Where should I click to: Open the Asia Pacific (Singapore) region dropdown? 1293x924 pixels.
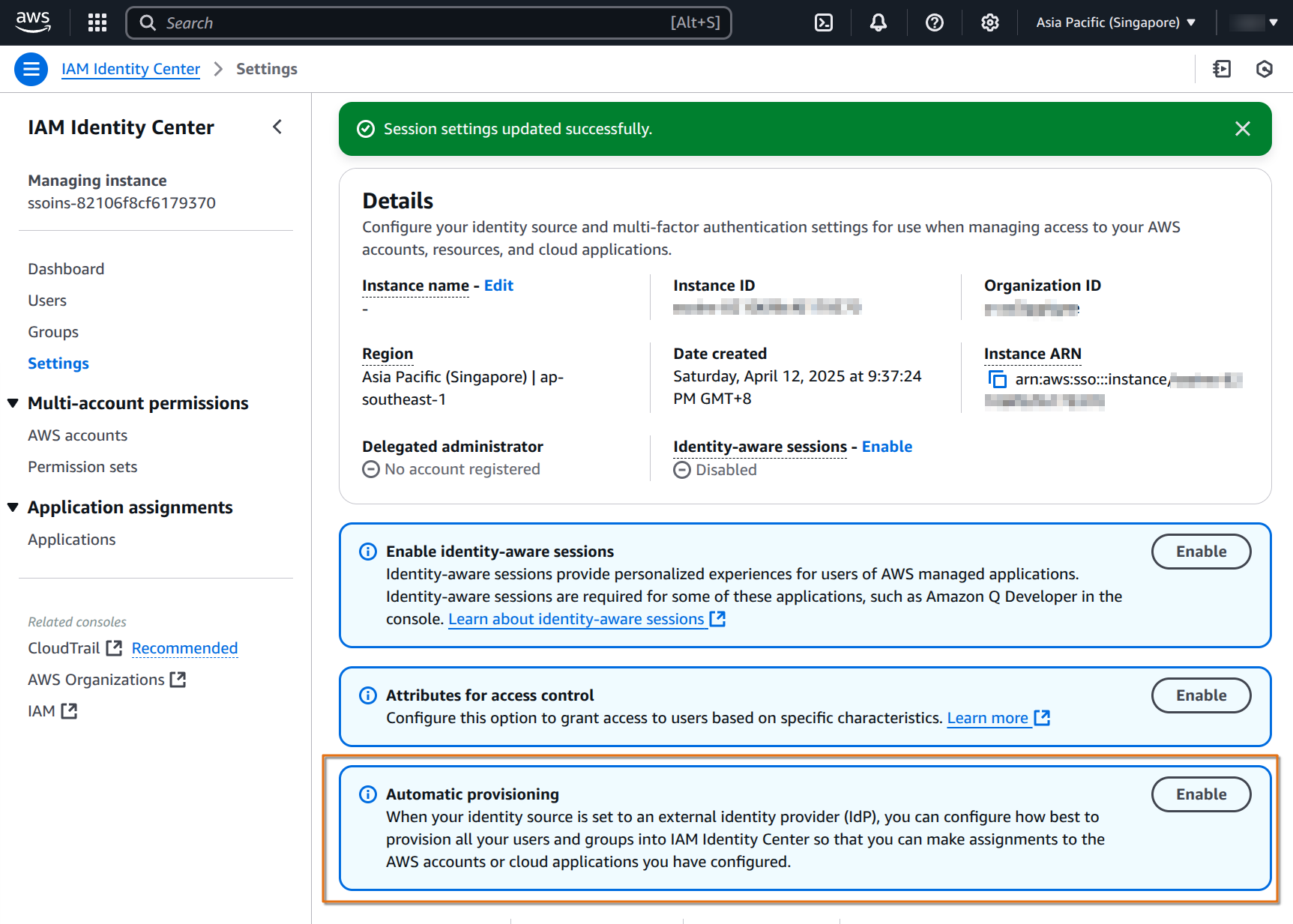[x=1116, y=22]
